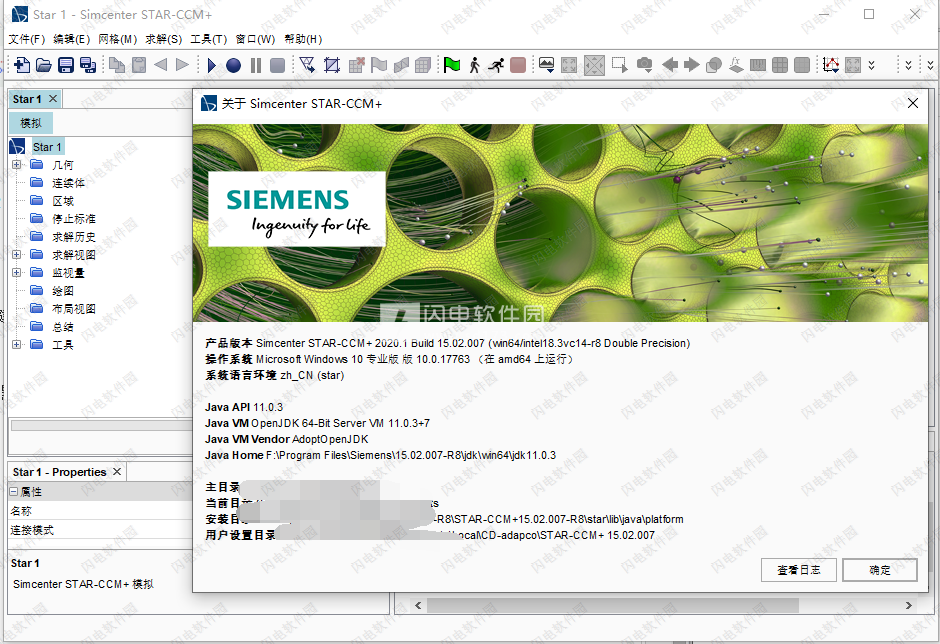Click the 查看日志 button
The width and height of the screenshot is (940, 644).
point(799,570)
